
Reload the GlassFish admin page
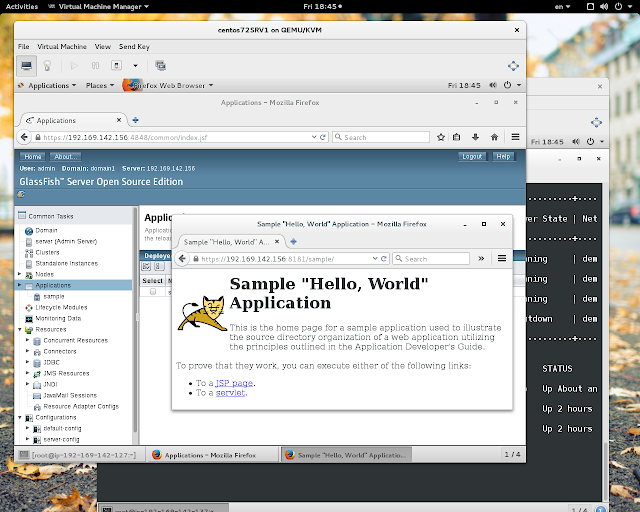point(322,137)
